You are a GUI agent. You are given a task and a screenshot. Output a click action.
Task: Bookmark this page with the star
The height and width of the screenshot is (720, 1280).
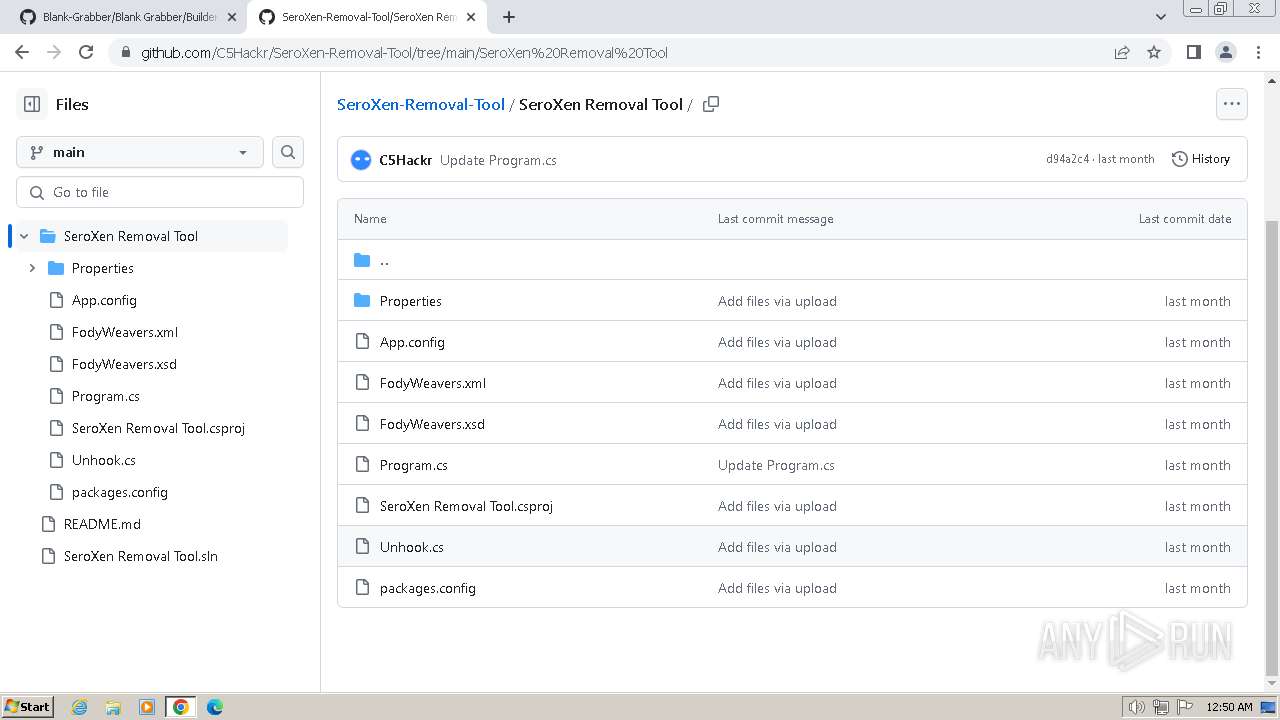click(1154, 52)
